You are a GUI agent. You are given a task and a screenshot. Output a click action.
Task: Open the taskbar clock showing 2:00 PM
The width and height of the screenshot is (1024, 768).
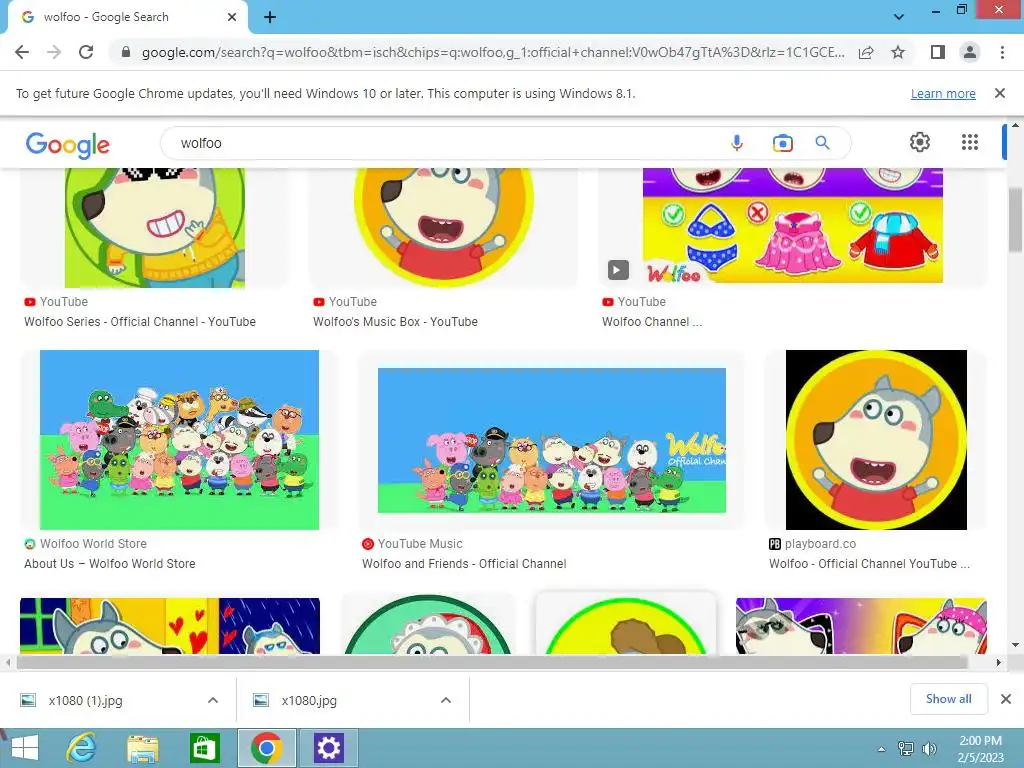980,748
